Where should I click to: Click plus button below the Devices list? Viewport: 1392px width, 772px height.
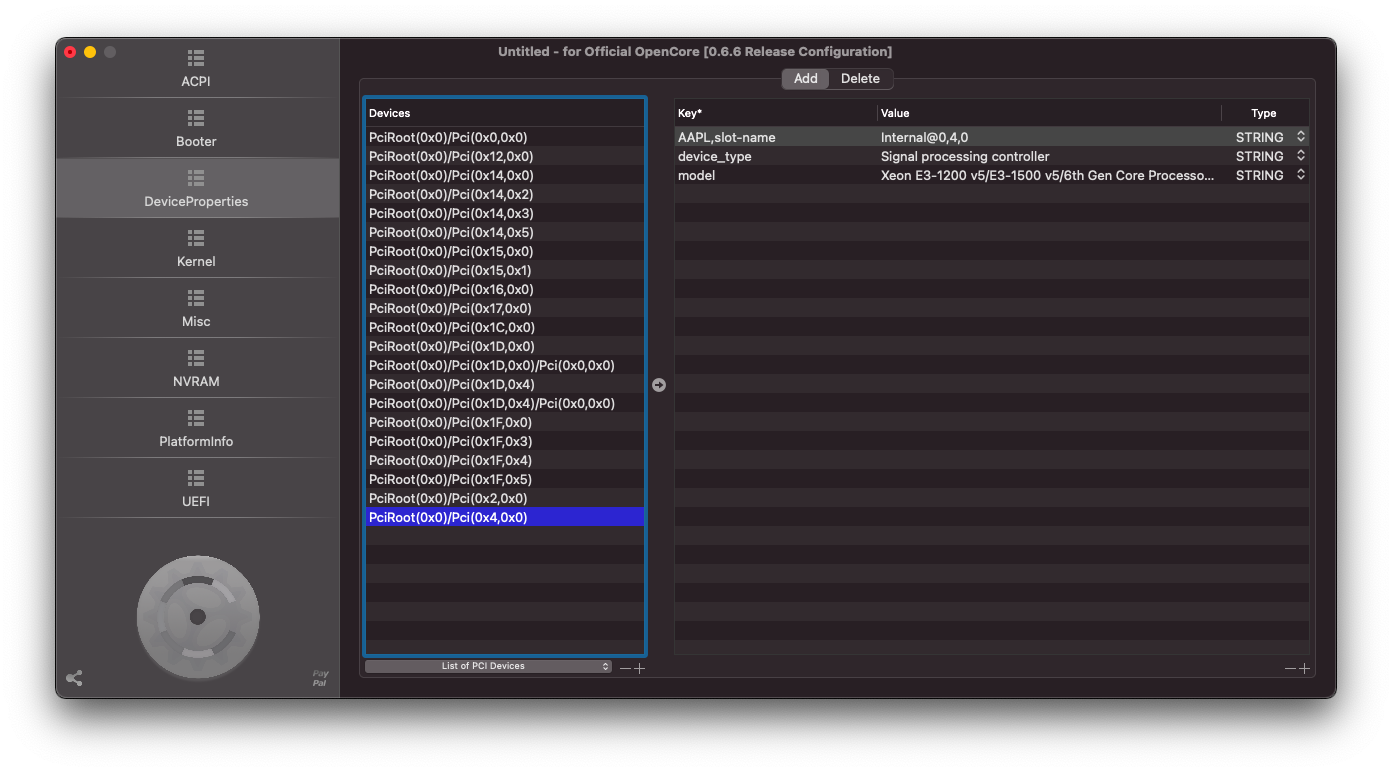coord(640,668)
